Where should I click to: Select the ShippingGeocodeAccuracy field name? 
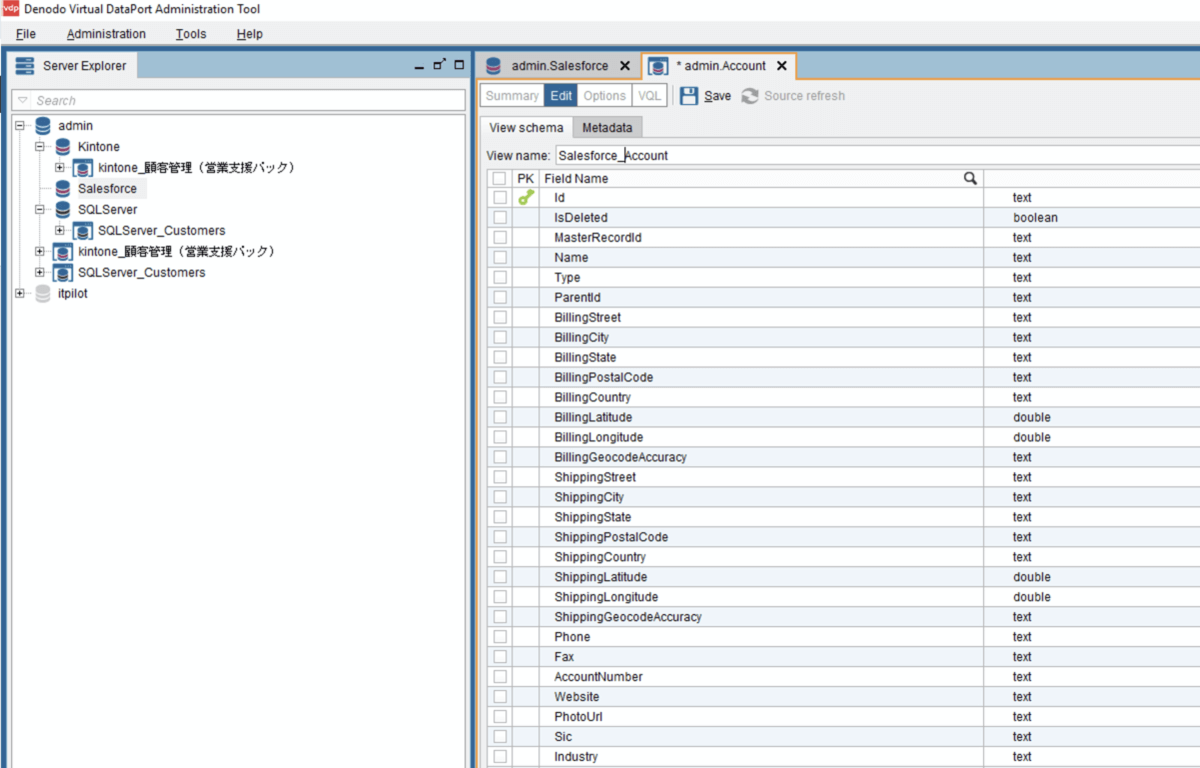pyautogui.click(x=628, y=617)
